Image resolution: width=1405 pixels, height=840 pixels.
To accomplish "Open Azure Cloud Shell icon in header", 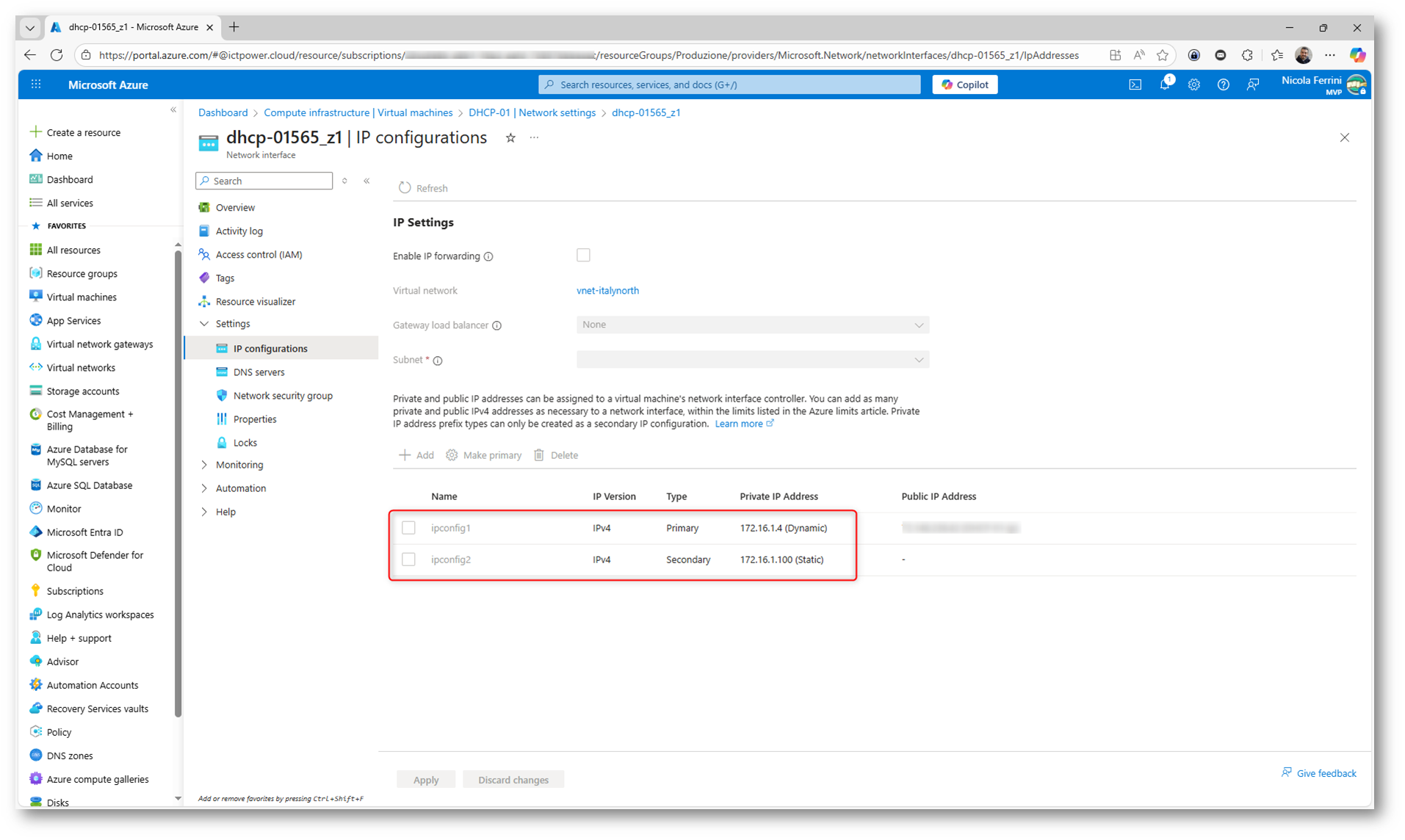I will [x=1135, y=84].
